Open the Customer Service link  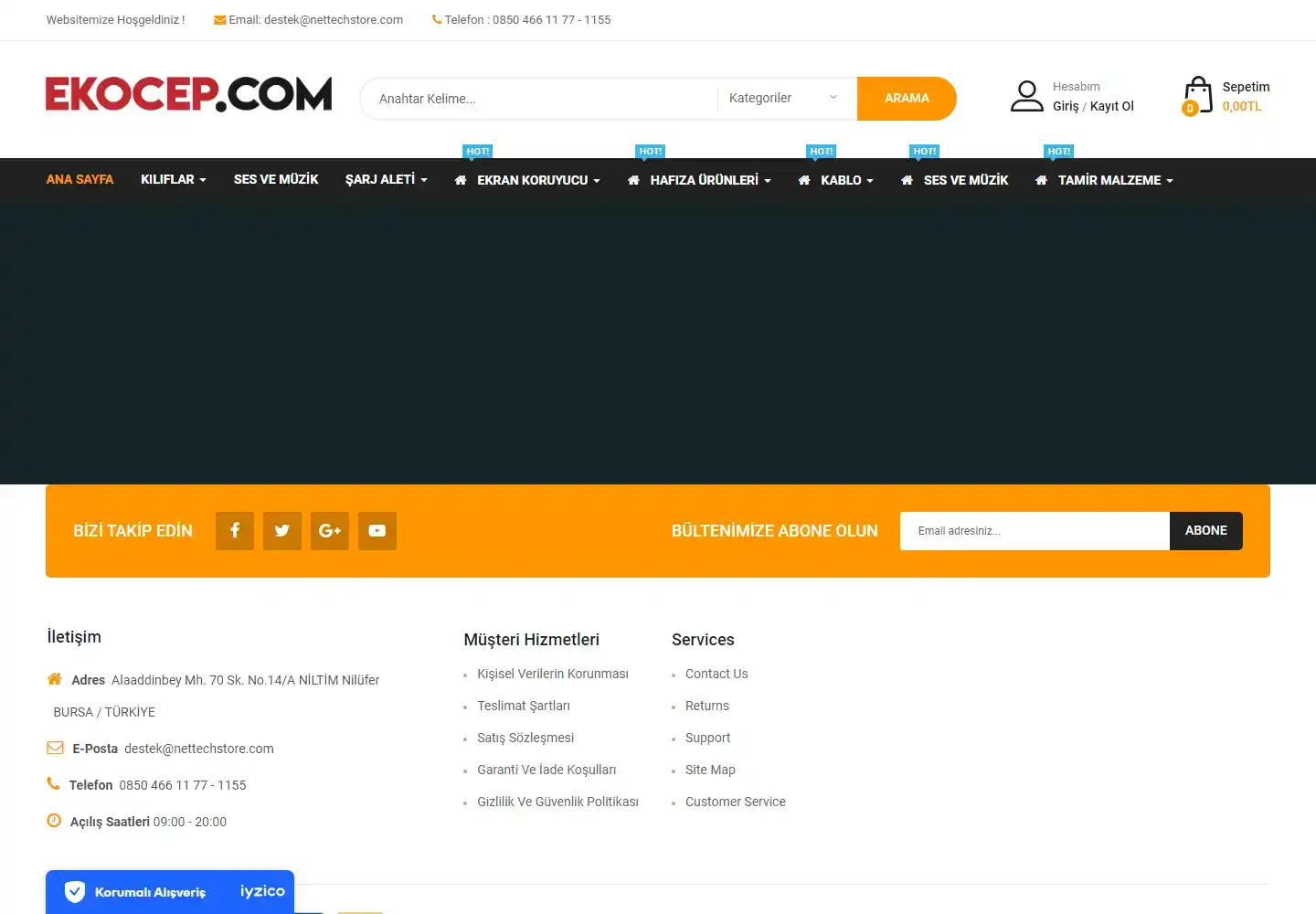tap(736, 802)
